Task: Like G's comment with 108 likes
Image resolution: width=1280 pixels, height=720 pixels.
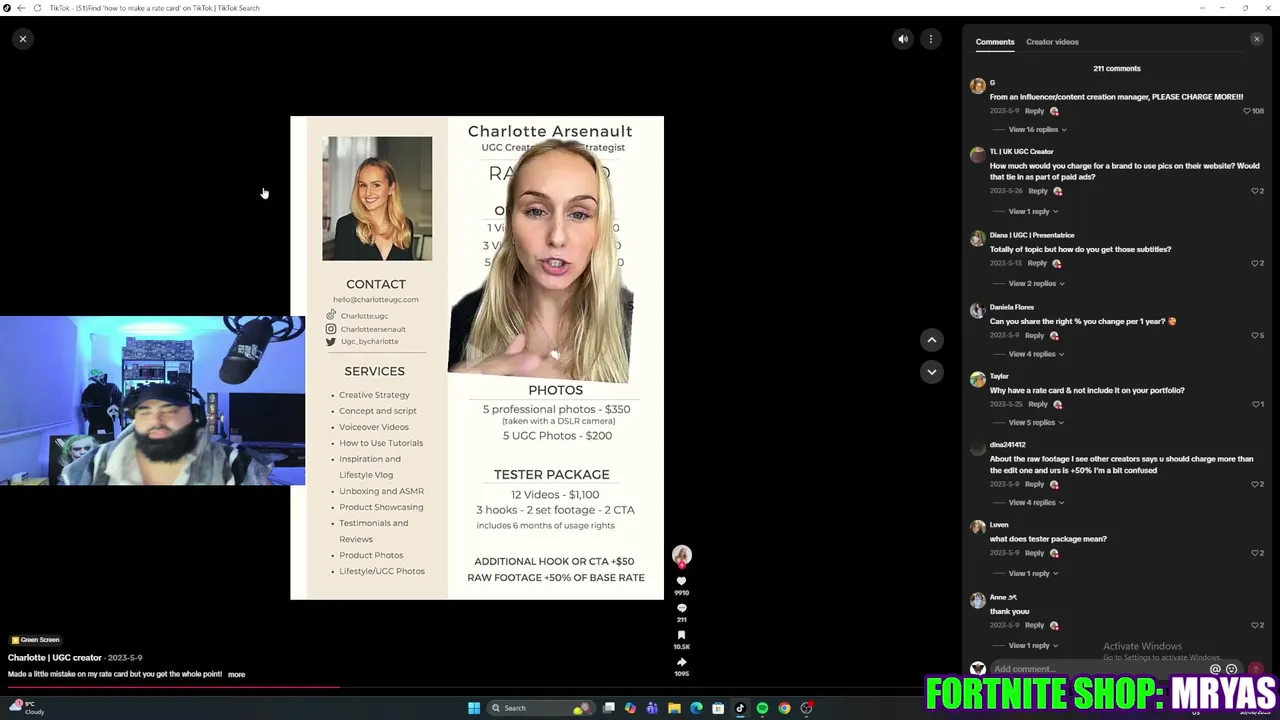Action: pyautogui.click(x=1247, y=111)
